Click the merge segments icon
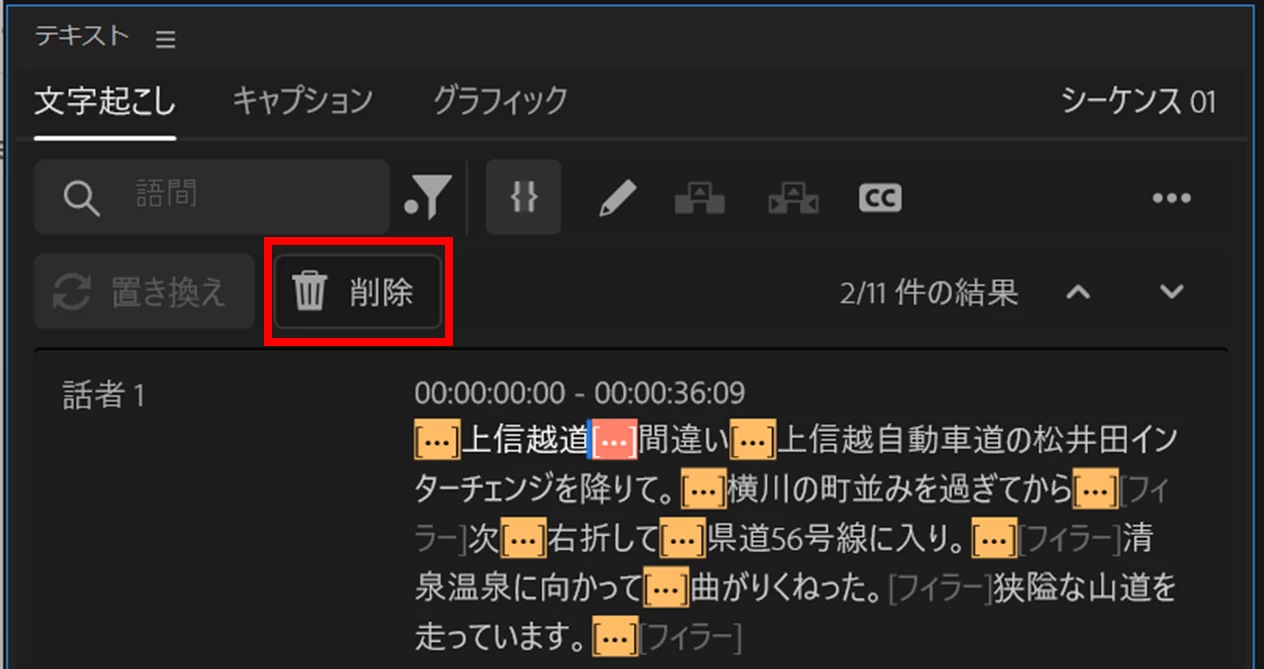Image resolution: width=1264 pixels, height=669 pixels. coord(699,198)
